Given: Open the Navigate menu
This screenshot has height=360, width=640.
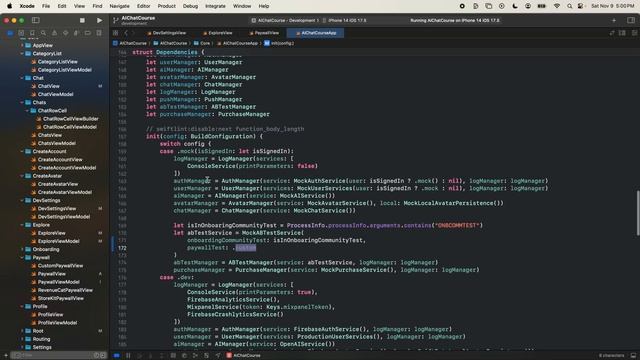Looking at the screenshot, I should pyautogui.click(x=120, y=6).
